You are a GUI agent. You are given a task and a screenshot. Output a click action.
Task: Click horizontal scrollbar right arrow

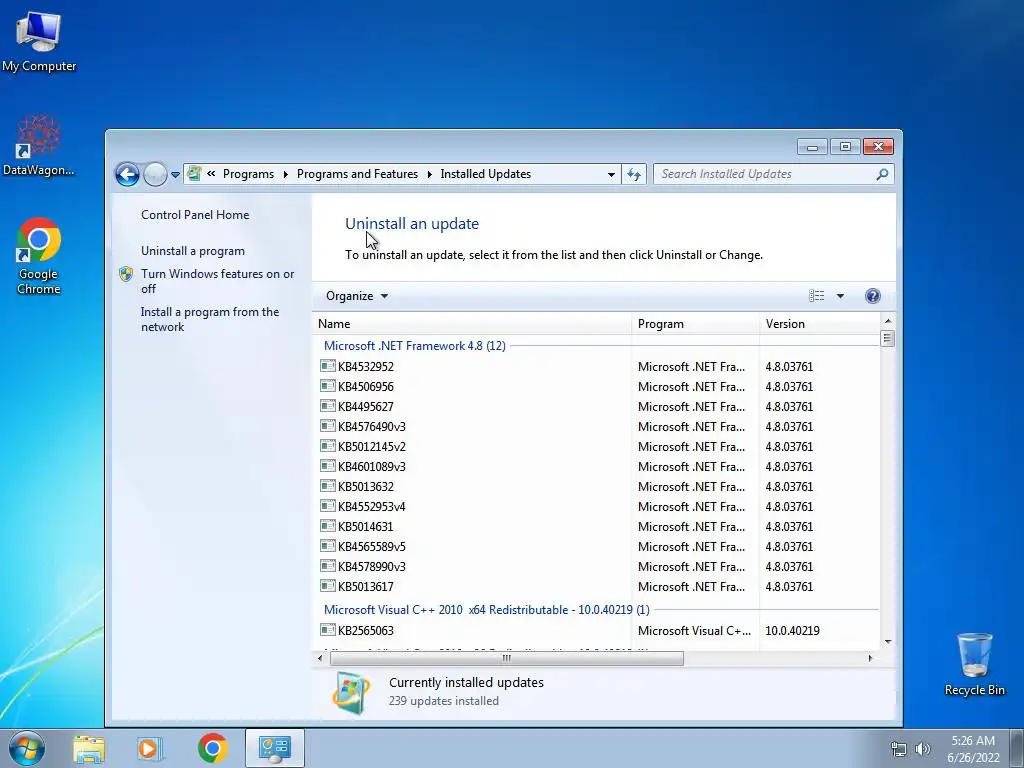pyautogui.click(x=870, y=658)
